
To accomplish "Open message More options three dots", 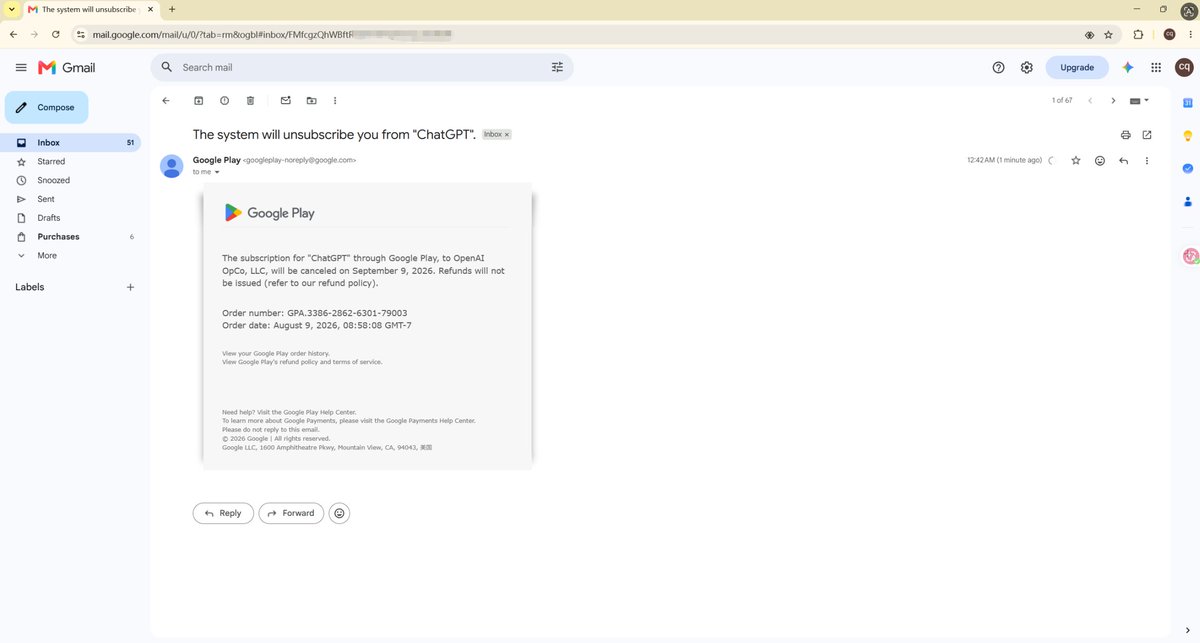I will [x=1147, y=160].
